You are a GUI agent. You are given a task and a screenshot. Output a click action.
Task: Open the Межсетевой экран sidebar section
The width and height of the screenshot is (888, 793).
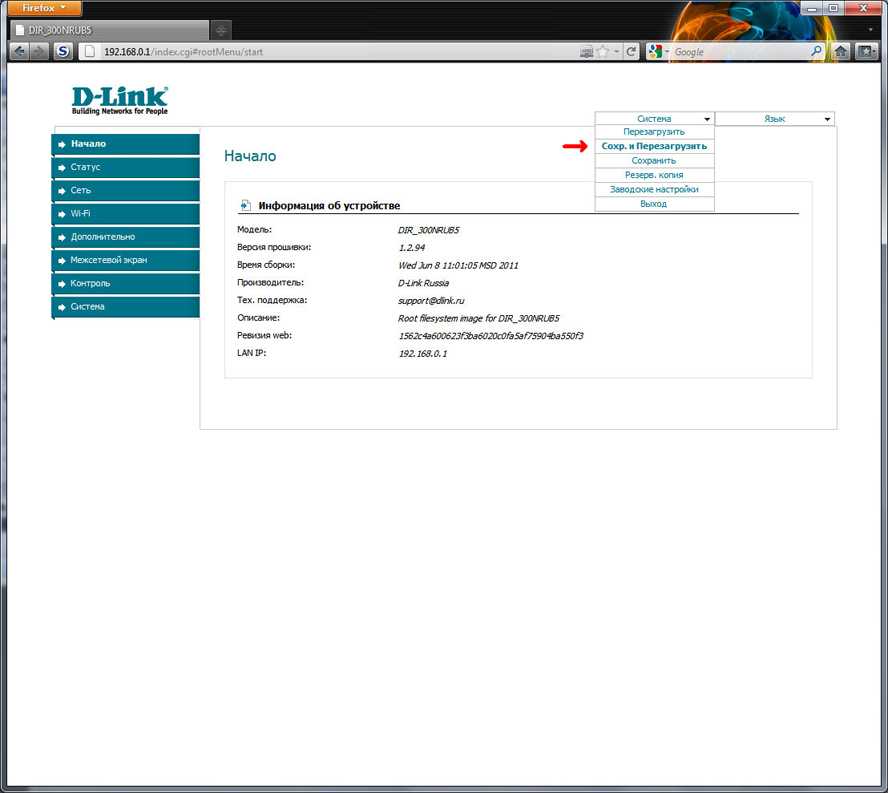(126, 260)
